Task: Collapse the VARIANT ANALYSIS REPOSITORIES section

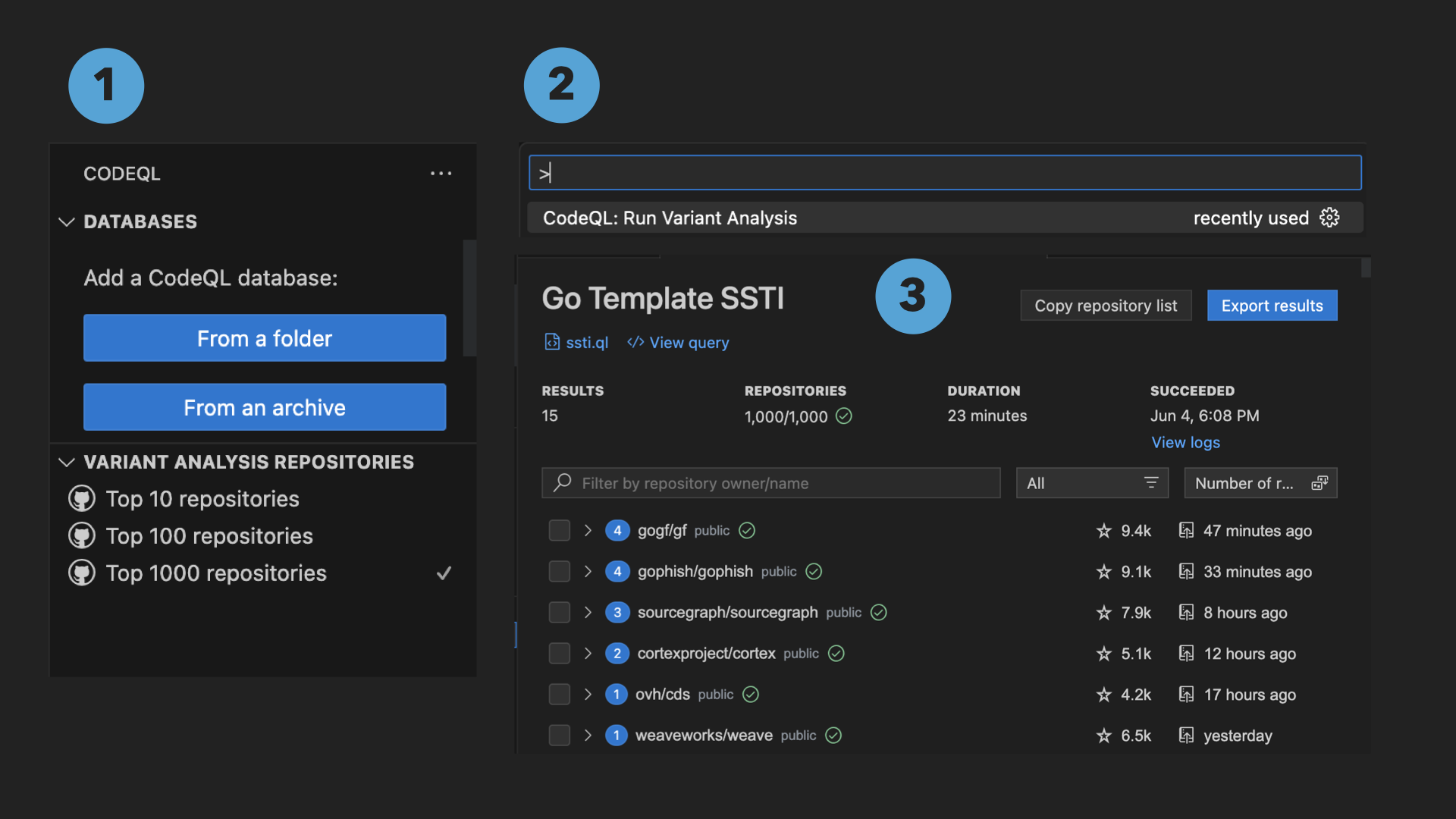Action: point(67,462)
